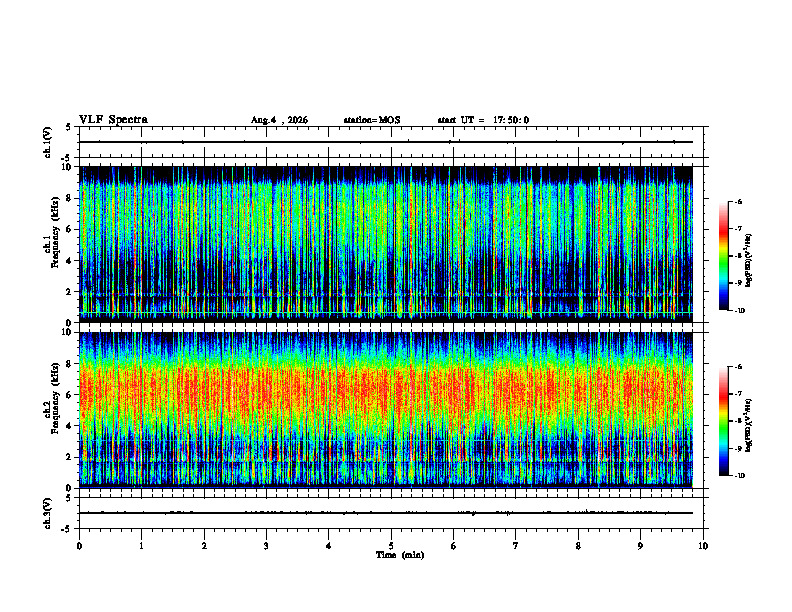Image resolution: width=792 pixels, height=612 pixels.
Task: Click the "10" kHz tick of ch.1 spectrogram
Action: tap(68, 167)
